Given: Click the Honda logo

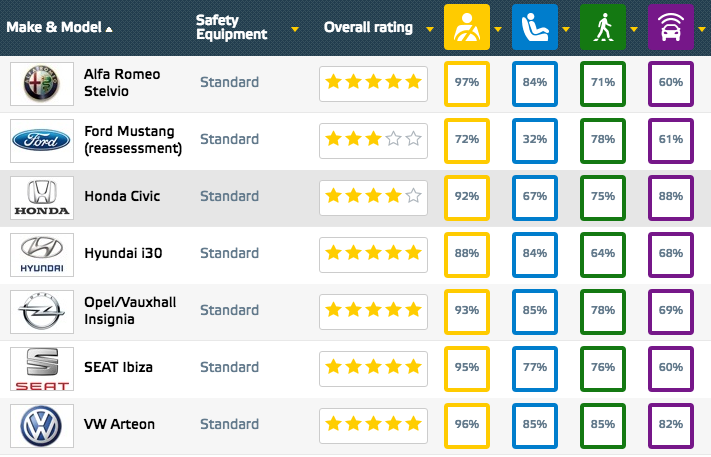Looking at the screenshot, I should tap(41, 197).
